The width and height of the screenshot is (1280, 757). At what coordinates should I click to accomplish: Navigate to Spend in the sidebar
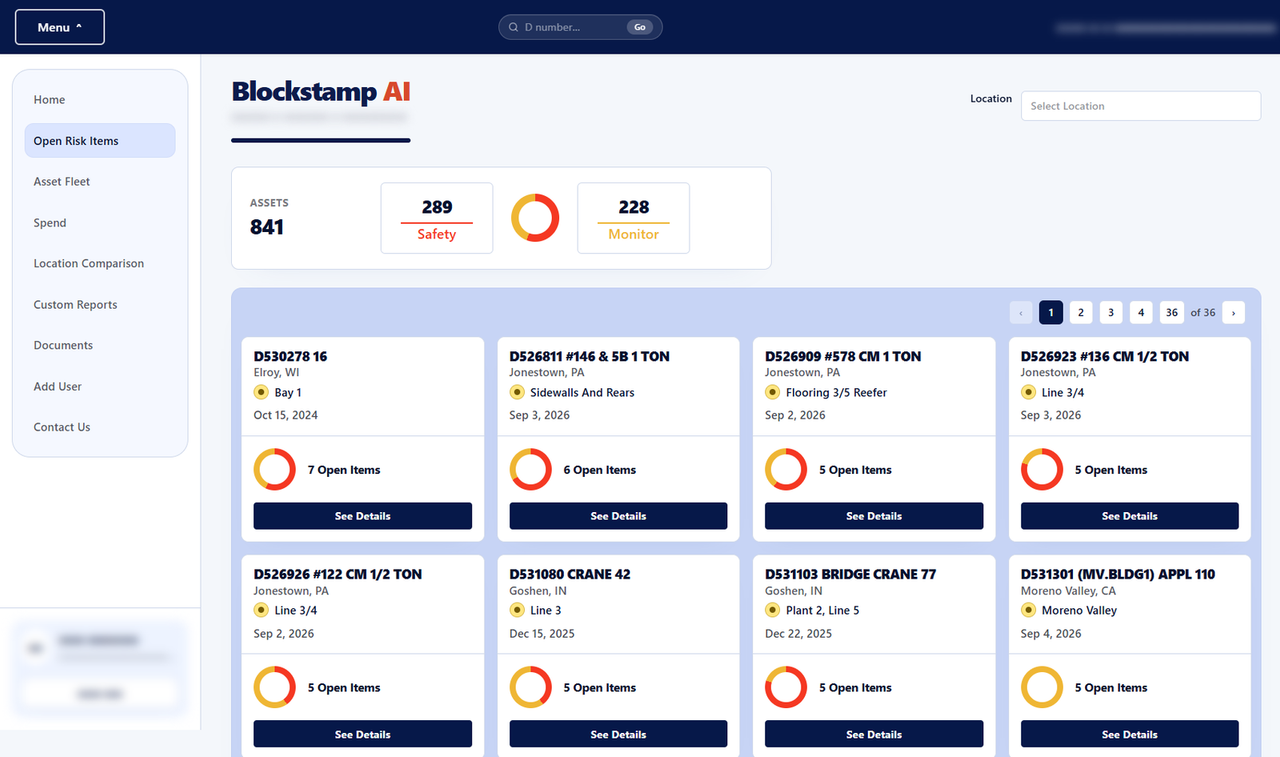click(100, 223)
